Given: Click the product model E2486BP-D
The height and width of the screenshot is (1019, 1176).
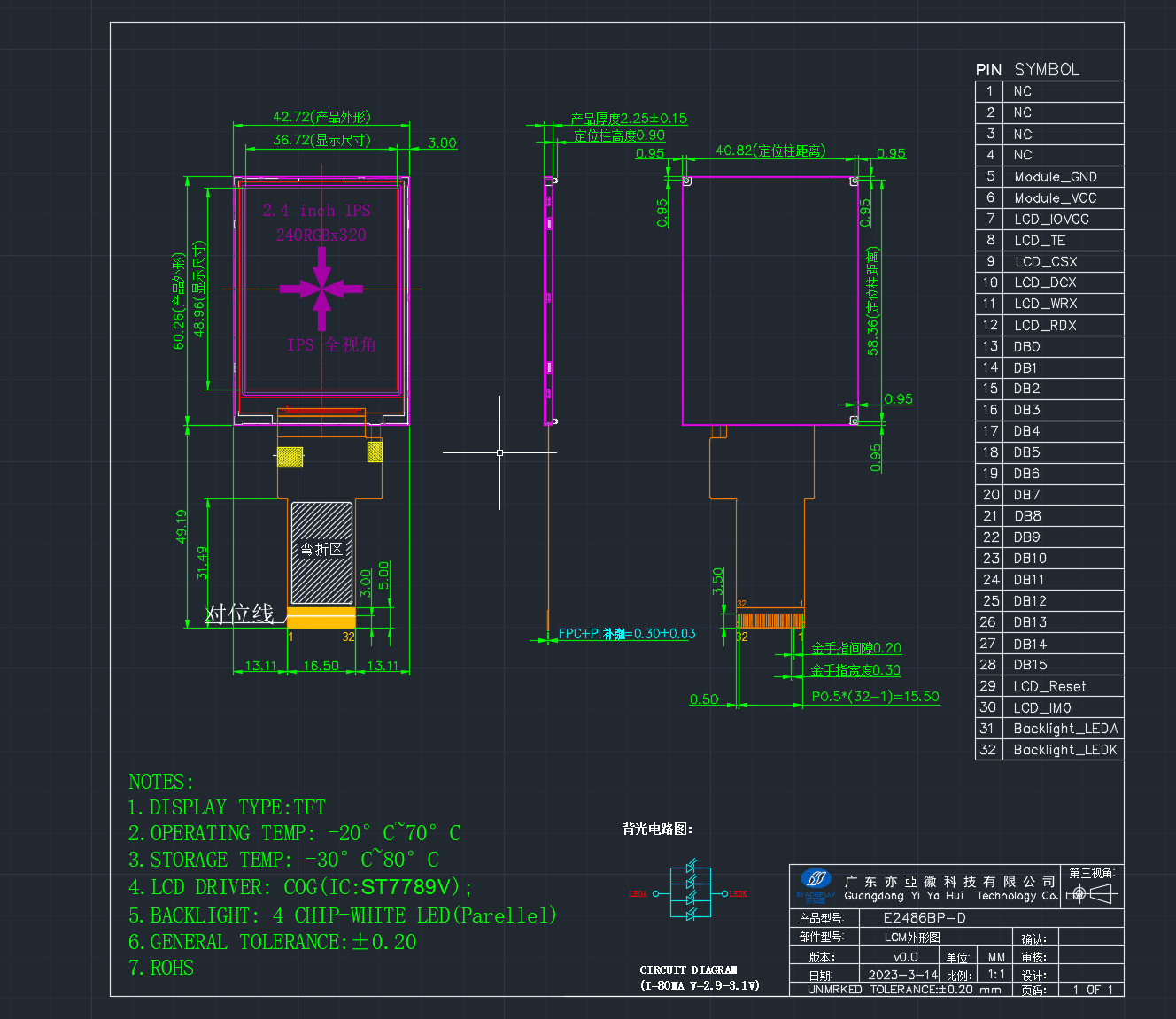Looking at the screenshot, I should point(925,918).
